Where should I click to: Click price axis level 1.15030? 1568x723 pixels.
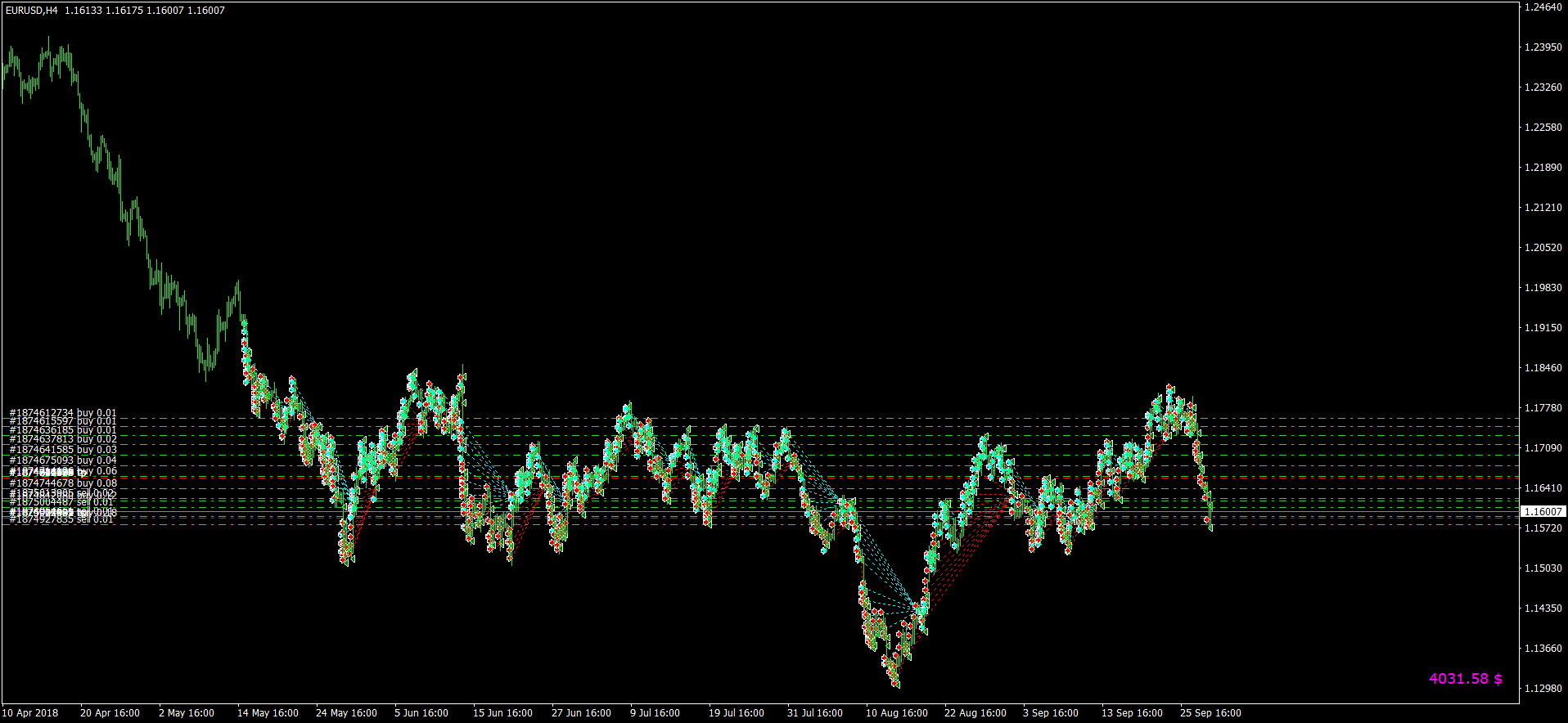pos(1543,568)
